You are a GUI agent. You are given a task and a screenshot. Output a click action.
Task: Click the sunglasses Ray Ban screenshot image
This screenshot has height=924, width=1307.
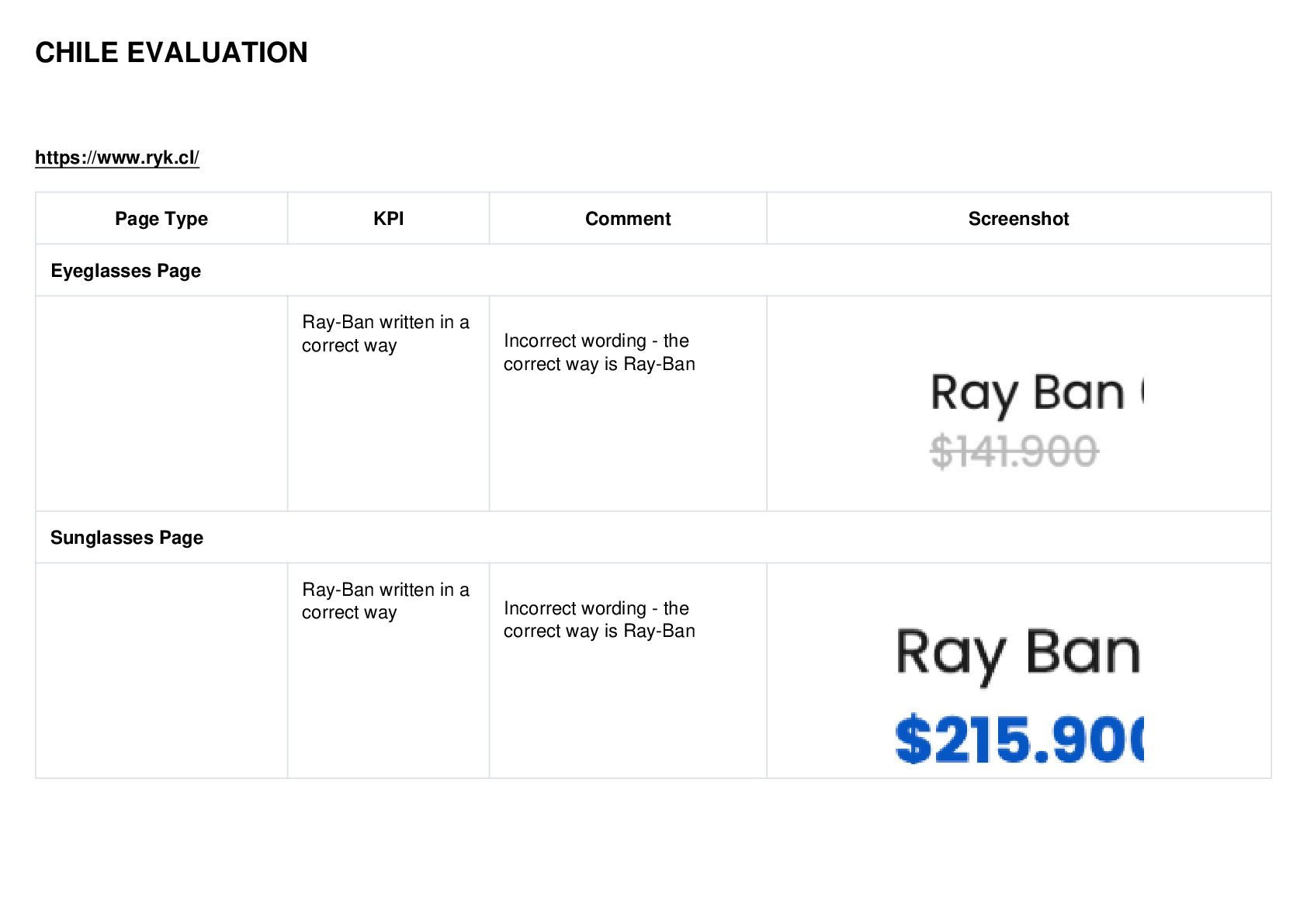pos(1019,694)
